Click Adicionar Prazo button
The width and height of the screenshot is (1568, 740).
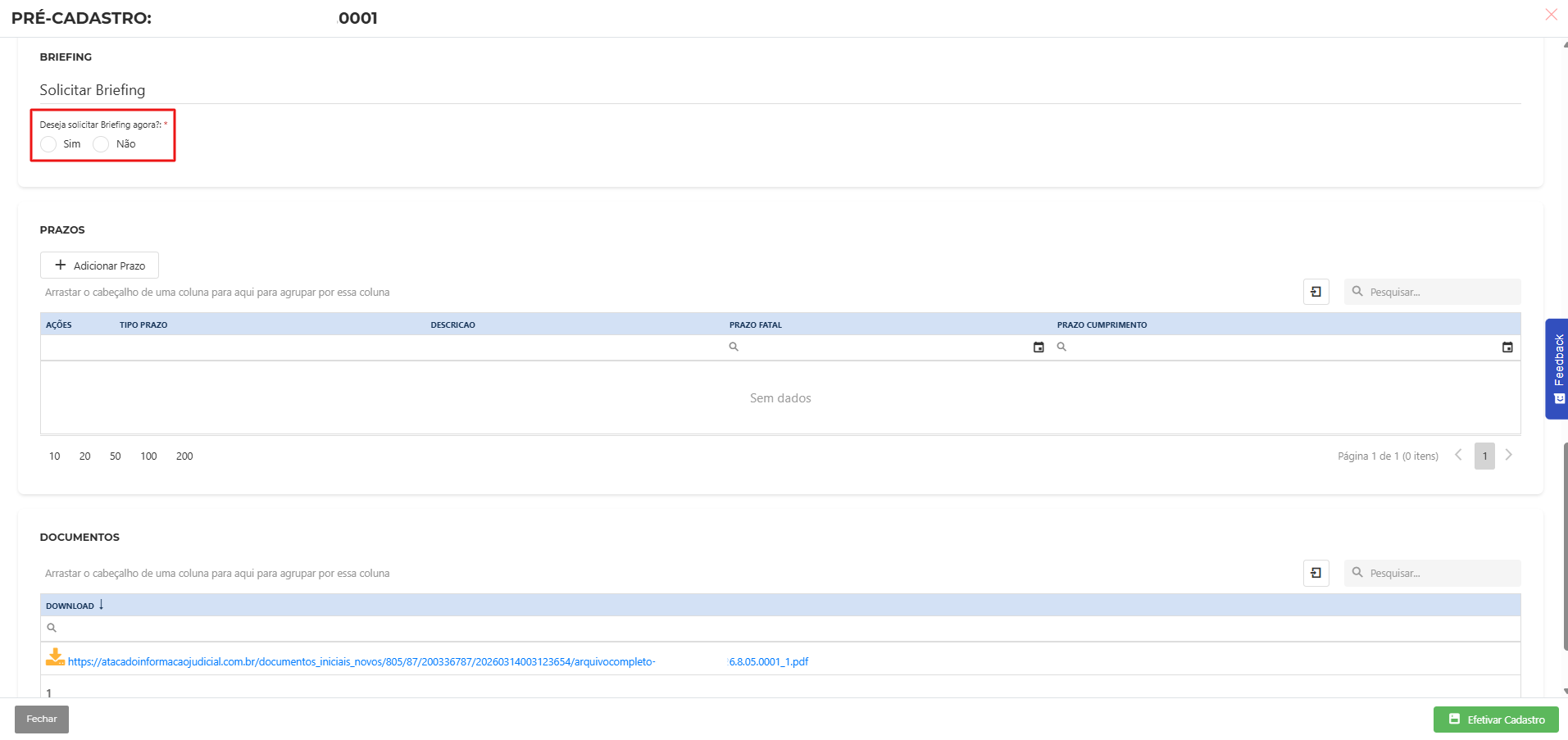pos(99,266)
